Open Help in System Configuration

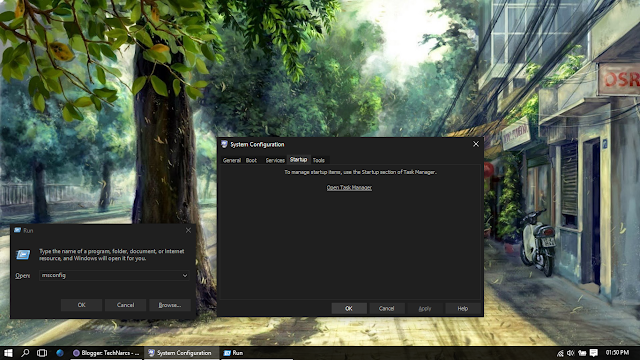coord(462,309)
